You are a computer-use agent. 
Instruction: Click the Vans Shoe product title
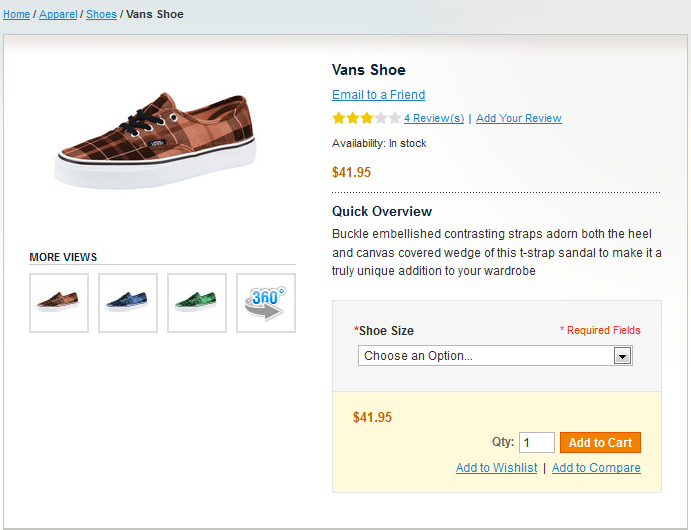369,70
